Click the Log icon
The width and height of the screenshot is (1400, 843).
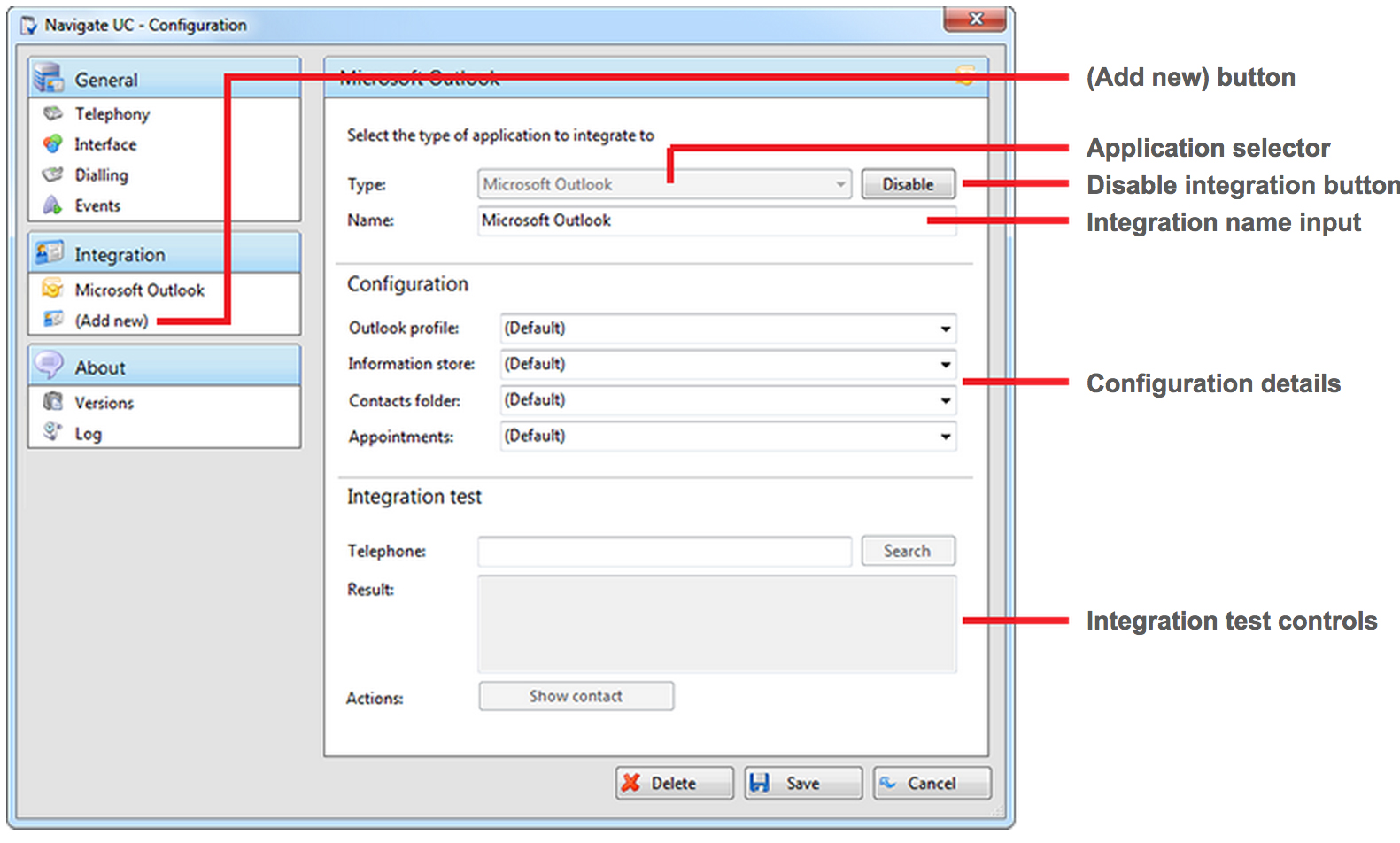(x=53, y=432)
